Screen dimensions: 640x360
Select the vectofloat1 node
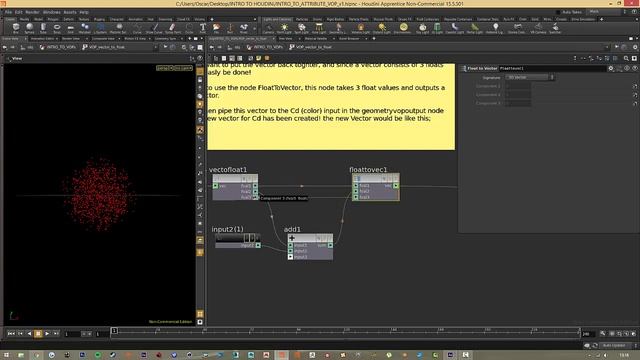(x=235, y=187)
